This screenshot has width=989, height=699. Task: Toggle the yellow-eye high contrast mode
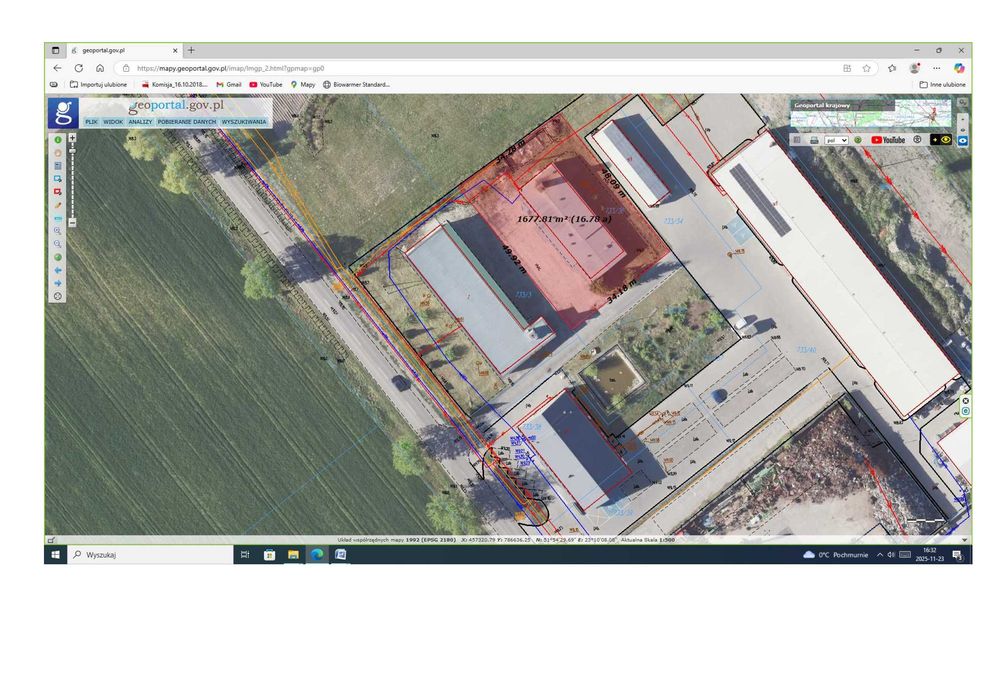click(x=941, y=139)
